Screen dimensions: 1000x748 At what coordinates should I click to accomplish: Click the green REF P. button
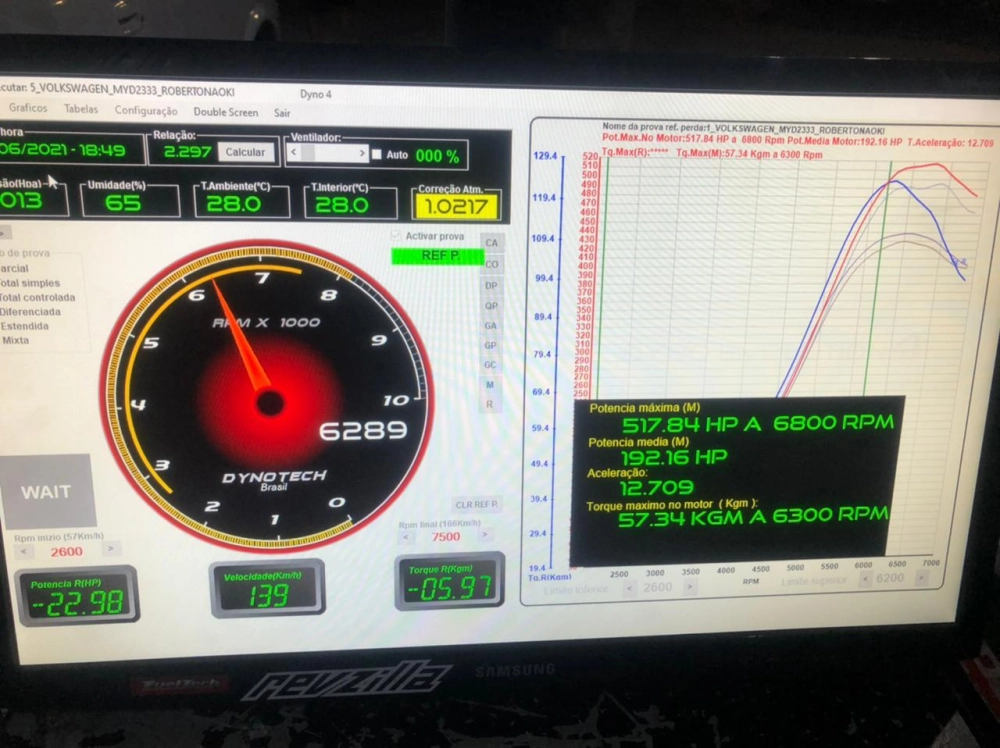pos(438,256)
